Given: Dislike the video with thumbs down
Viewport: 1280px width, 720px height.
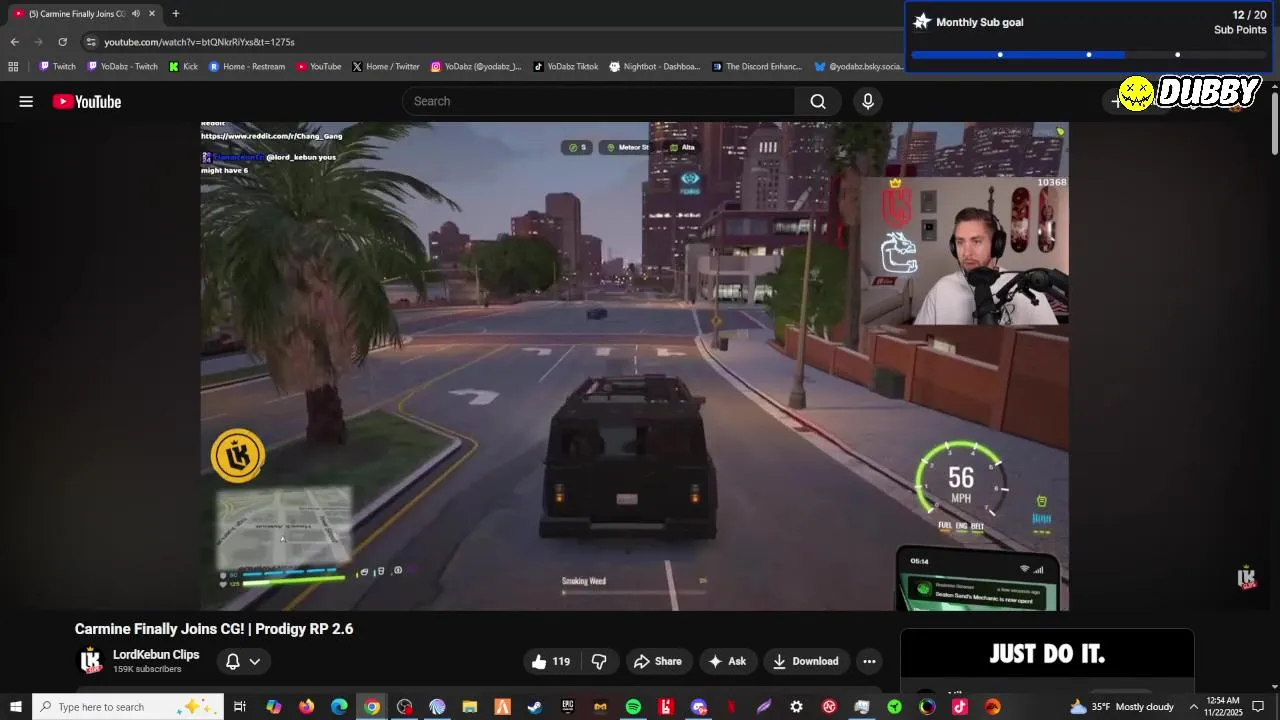Looking at the screenshot, I should point(599,661).
